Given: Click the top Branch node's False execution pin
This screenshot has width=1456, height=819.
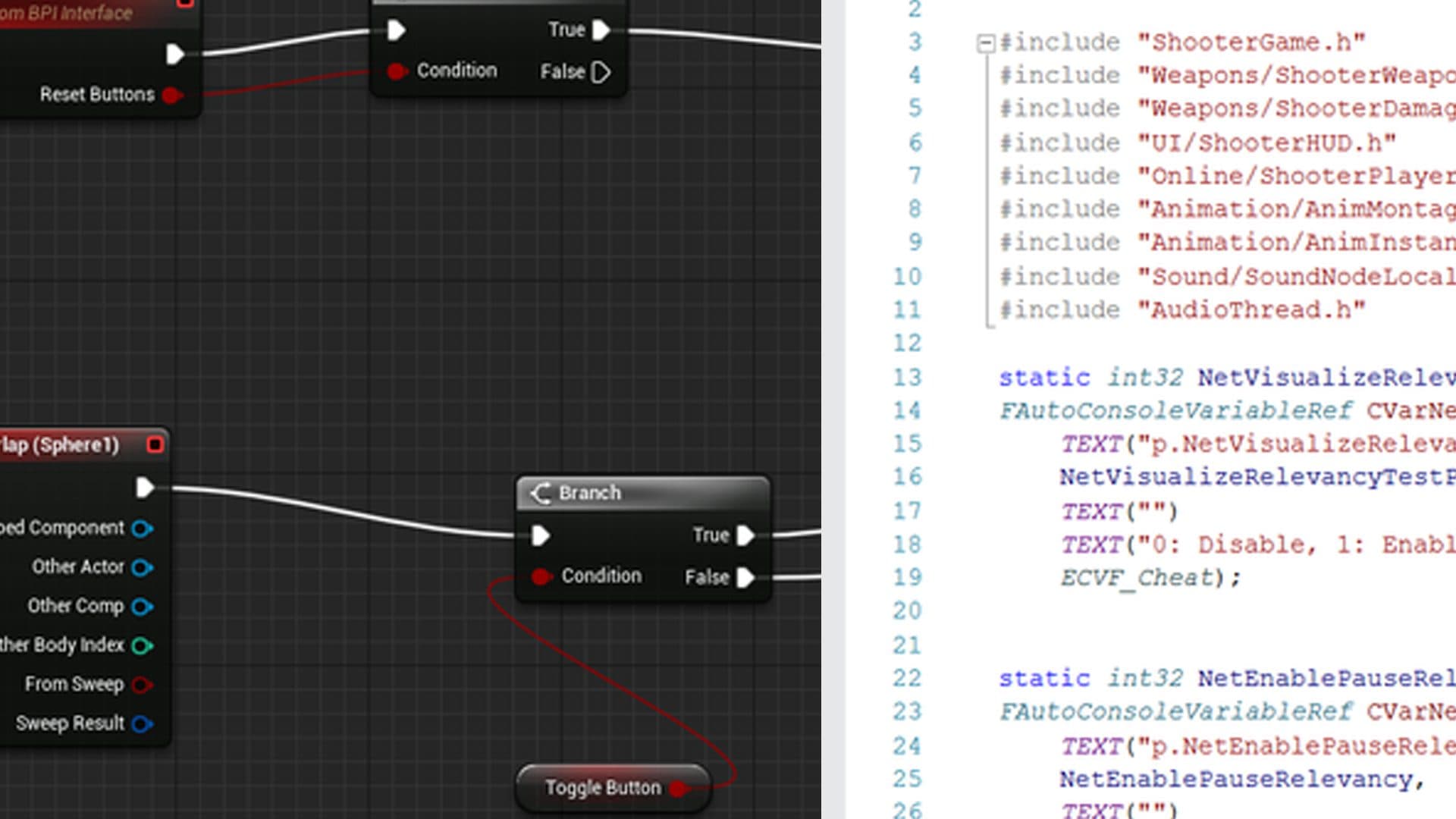Looking at the screenshot, I should pos(601,73).
